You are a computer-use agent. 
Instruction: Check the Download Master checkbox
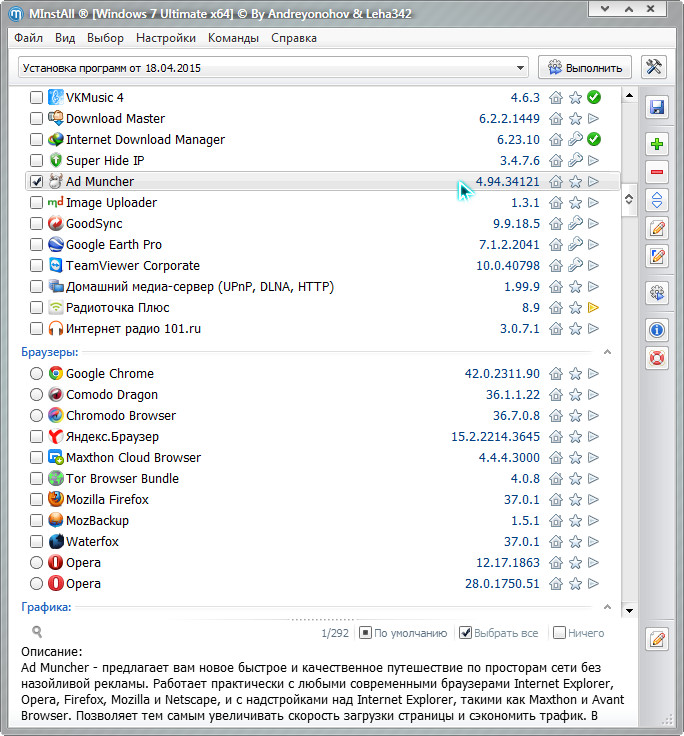37,118
